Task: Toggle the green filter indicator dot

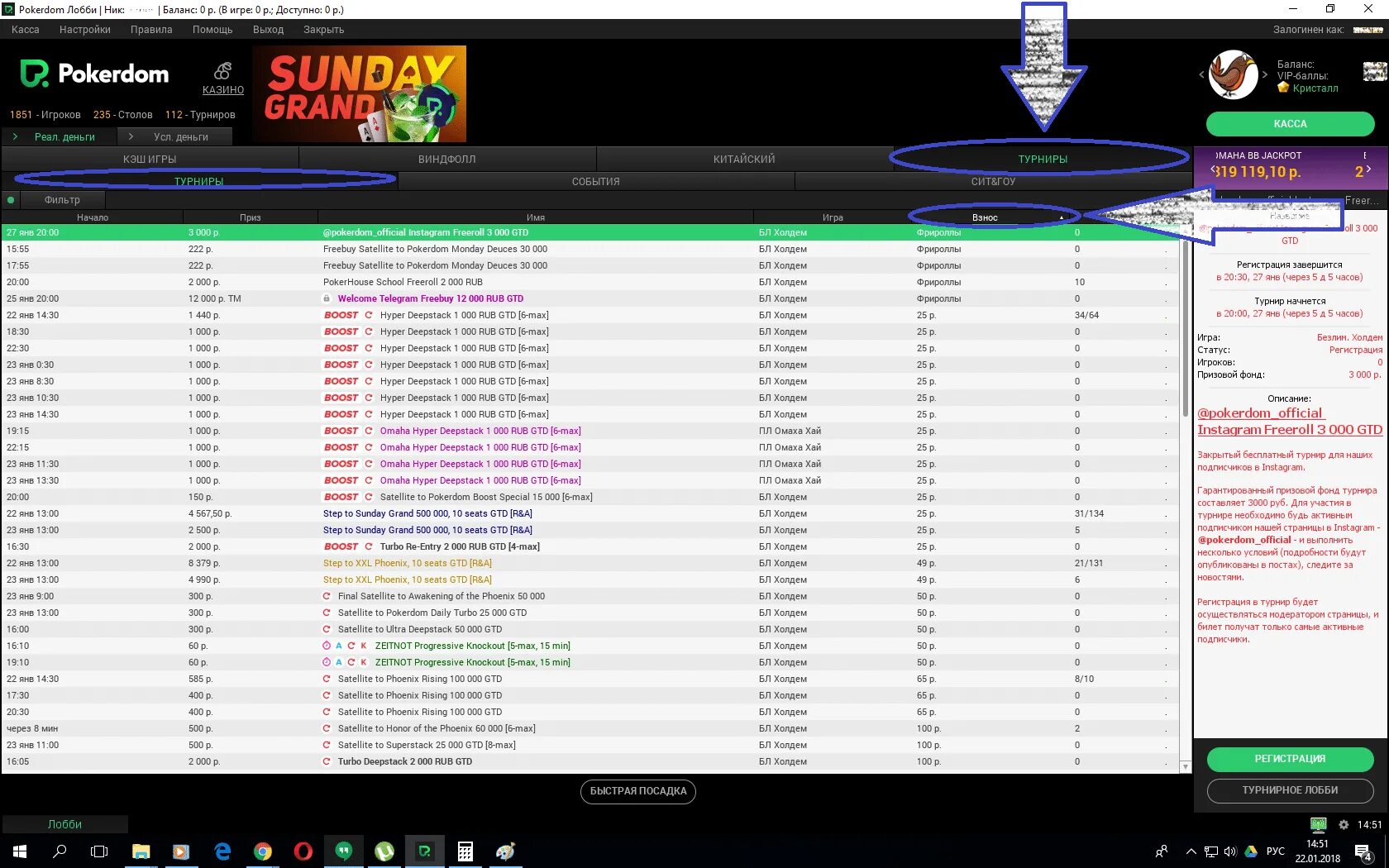Action: (11, 200)
